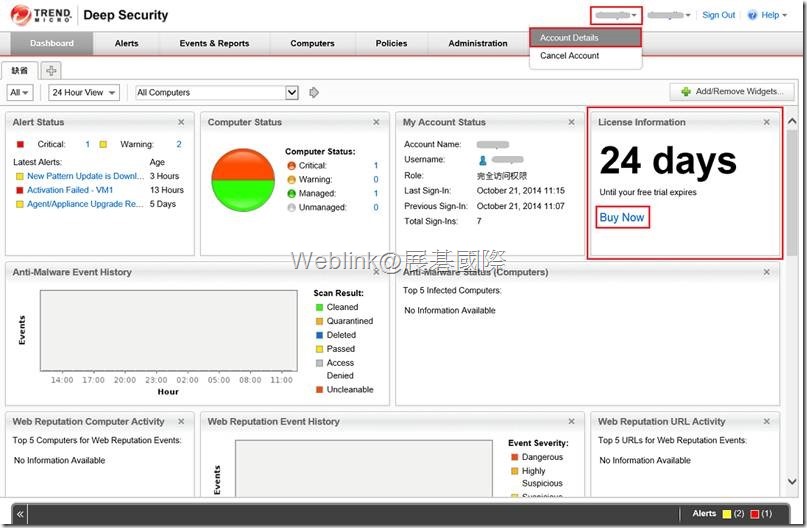Screen dimensions: 807x528
Task: Close the Web Reputation URL Activity widget
Action: (767, 421)
